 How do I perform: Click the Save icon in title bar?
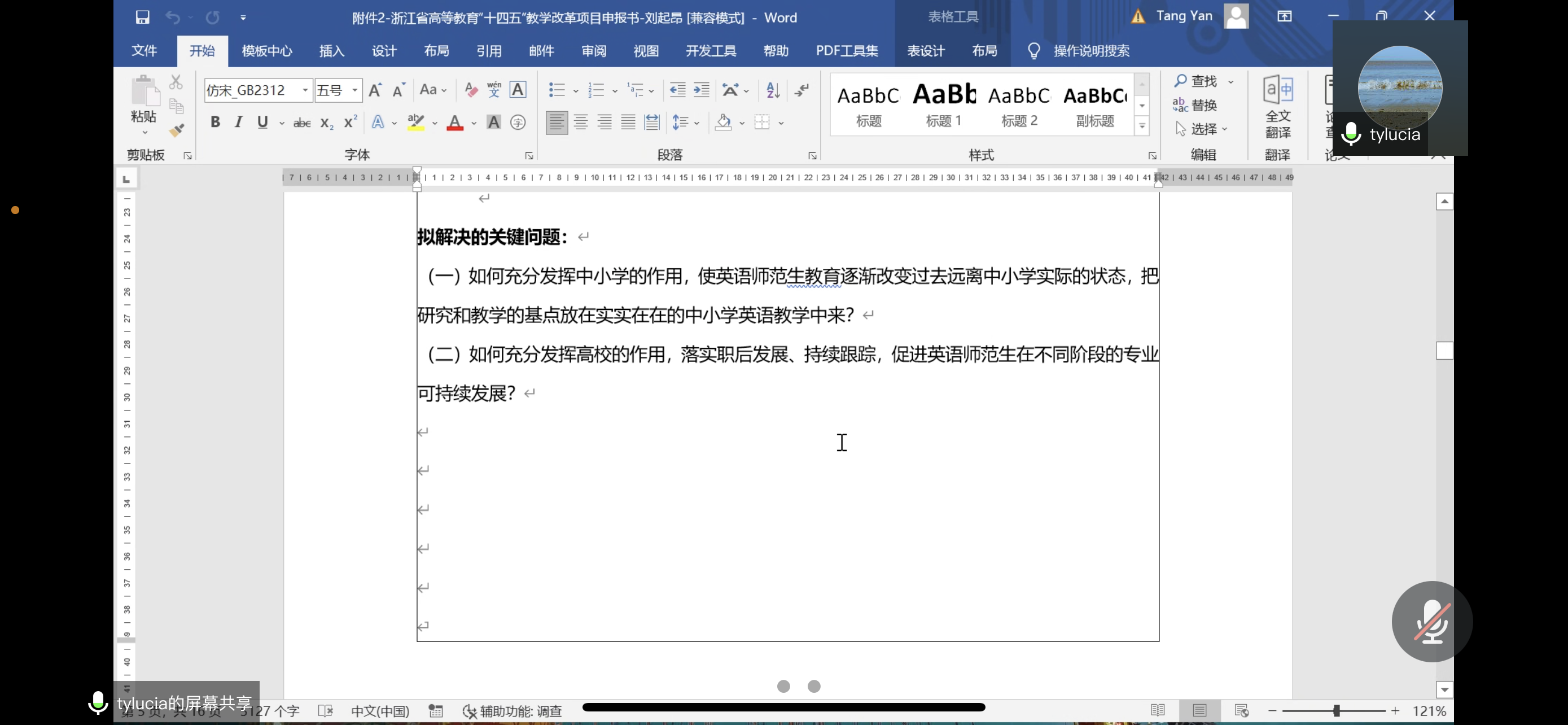142,17
